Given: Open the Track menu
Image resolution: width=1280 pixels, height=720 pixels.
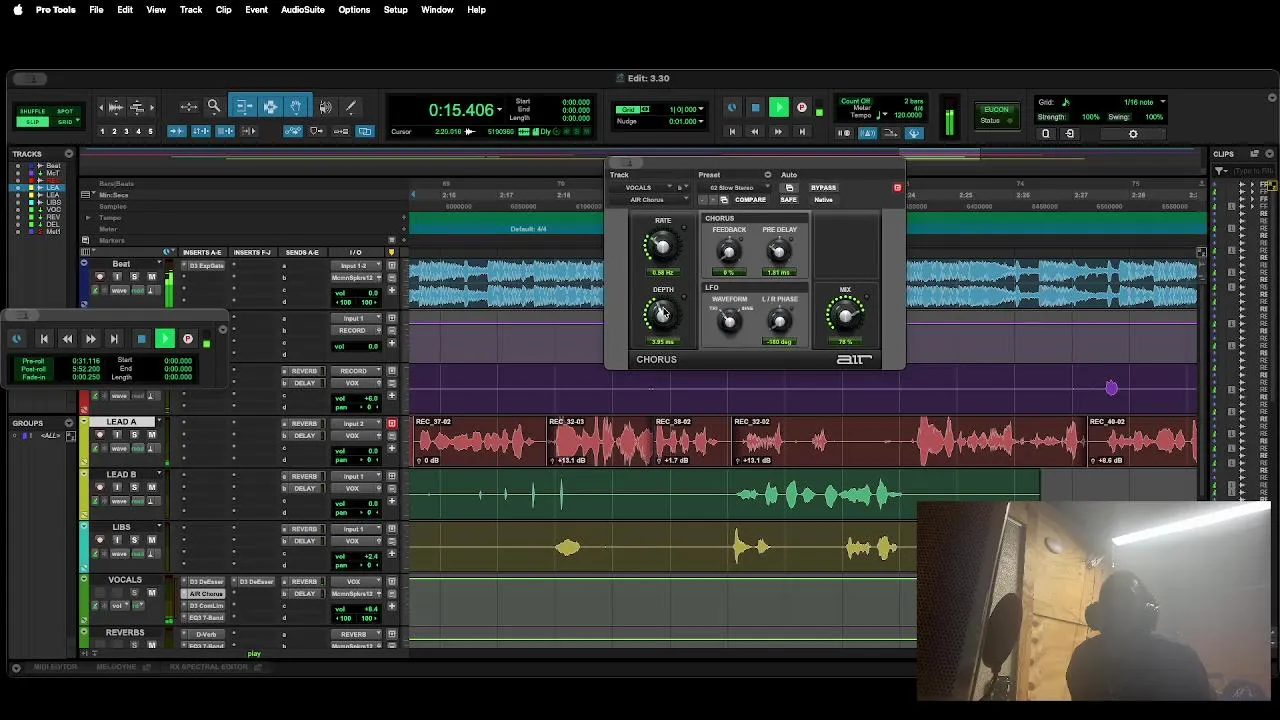Looking at the screenshot, I should [x=190, y=10].
